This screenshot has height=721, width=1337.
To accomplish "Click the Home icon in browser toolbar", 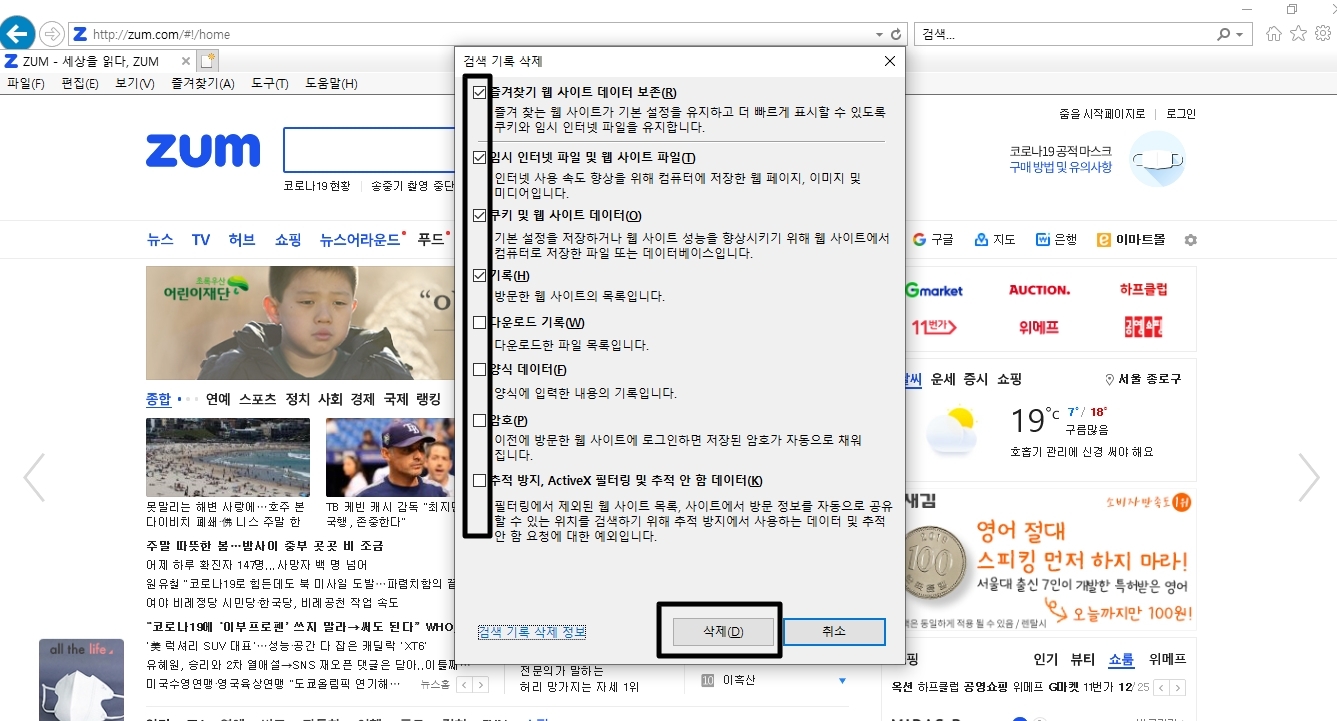I will [1274, 34].
